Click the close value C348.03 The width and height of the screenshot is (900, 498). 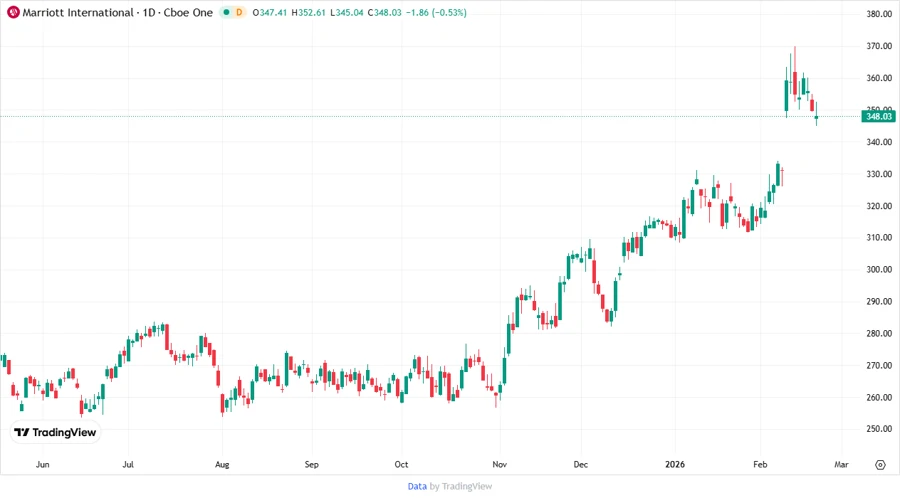[385, 12]
